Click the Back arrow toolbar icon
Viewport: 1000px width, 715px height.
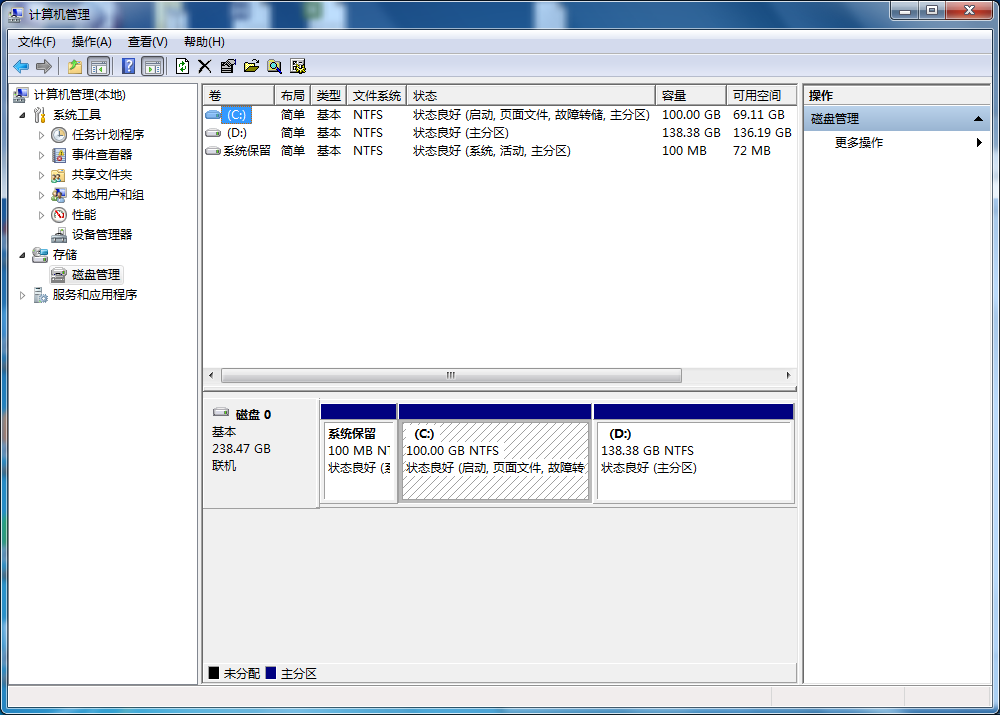tap(21, 66)
